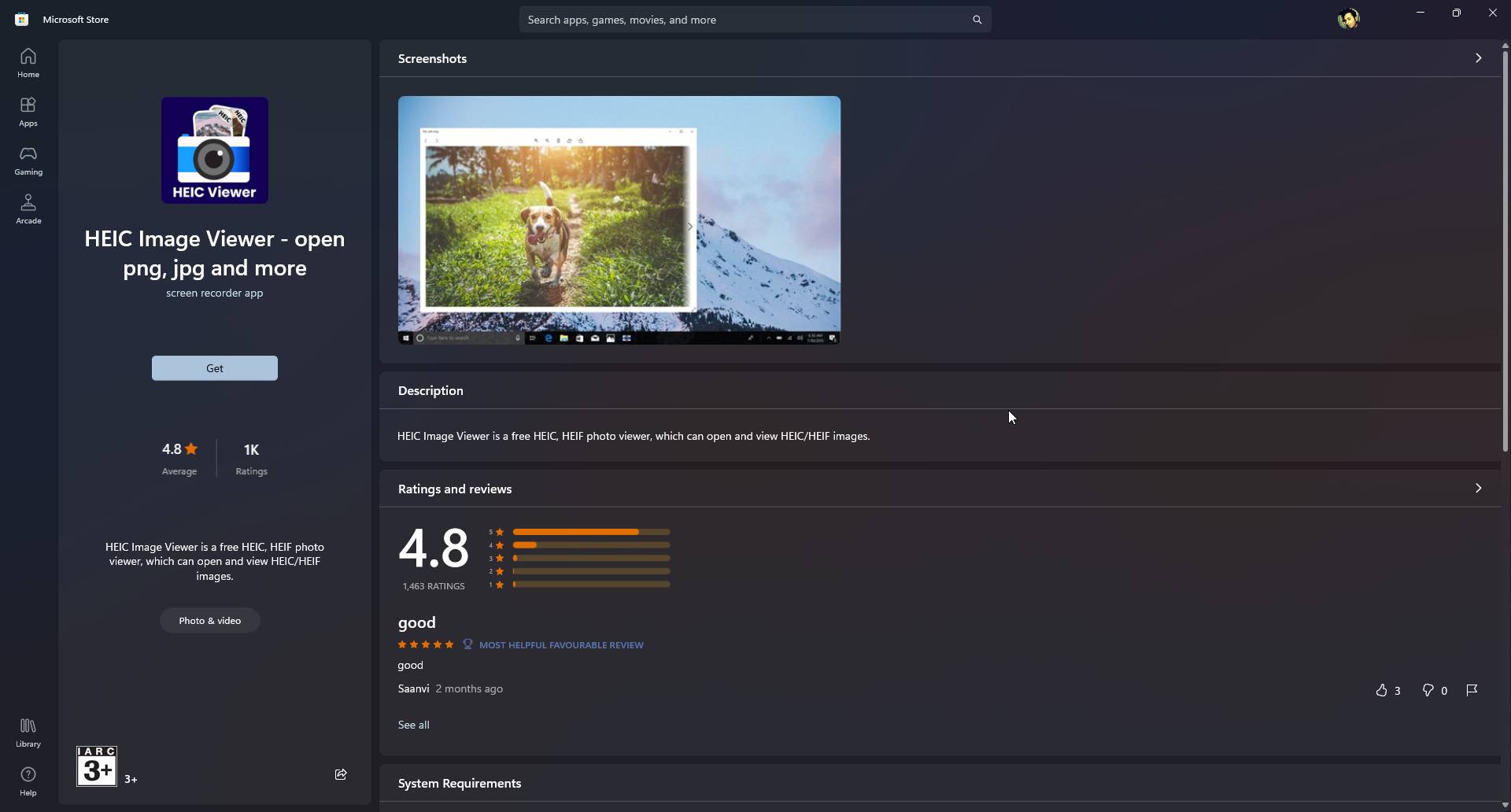Viewport: 1511px width, 812px height.
Task: Click the 4.8 Average rating
Action: click(179, 459)
